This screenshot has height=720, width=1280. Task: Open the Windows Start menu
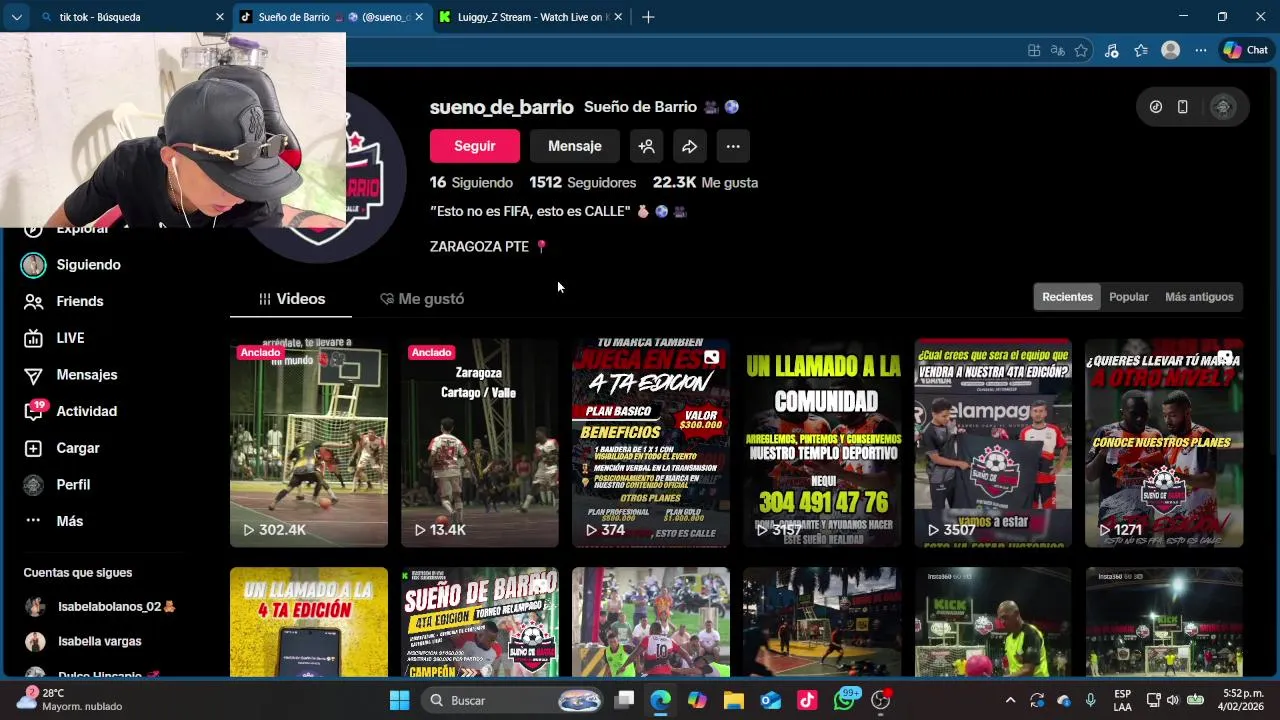[x=399, y=700]
